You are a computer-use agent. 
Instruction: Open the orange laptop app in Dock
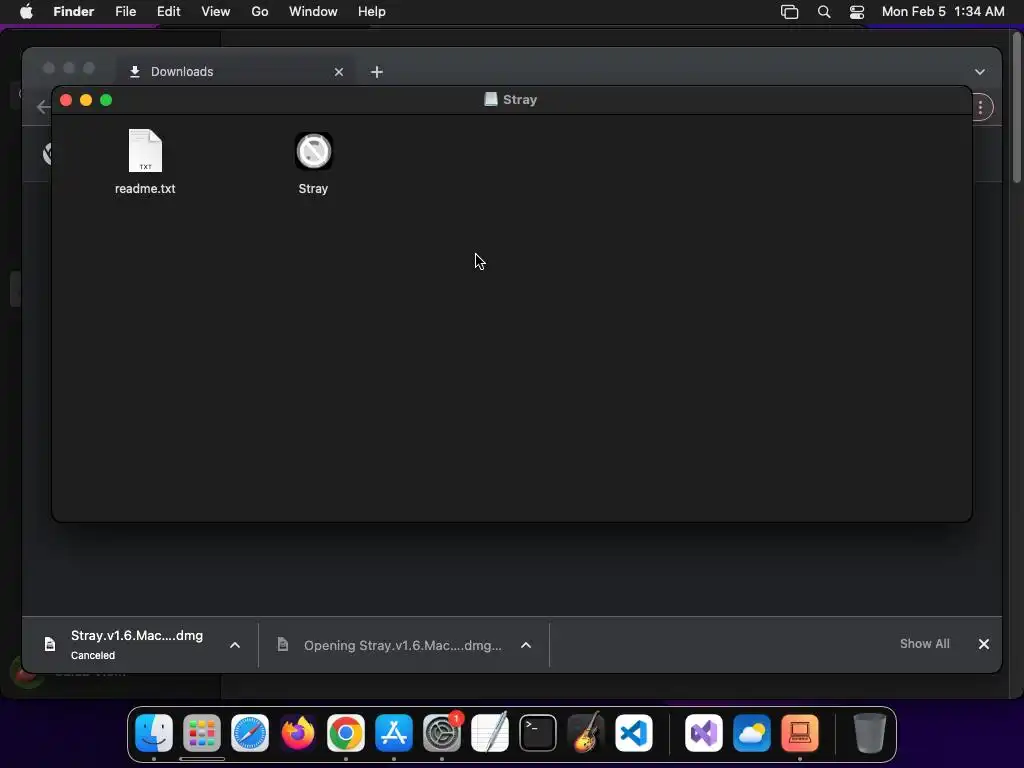point(800,733)
